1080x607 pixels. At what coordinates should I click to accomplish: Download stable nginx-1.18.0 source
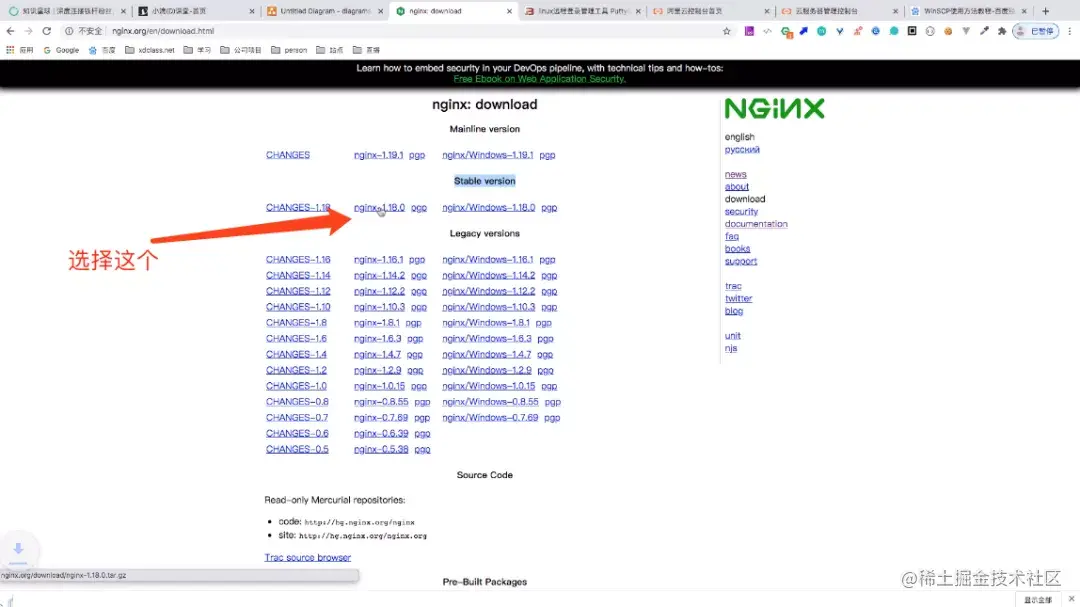pyautogui.click(x=380, y=207)
